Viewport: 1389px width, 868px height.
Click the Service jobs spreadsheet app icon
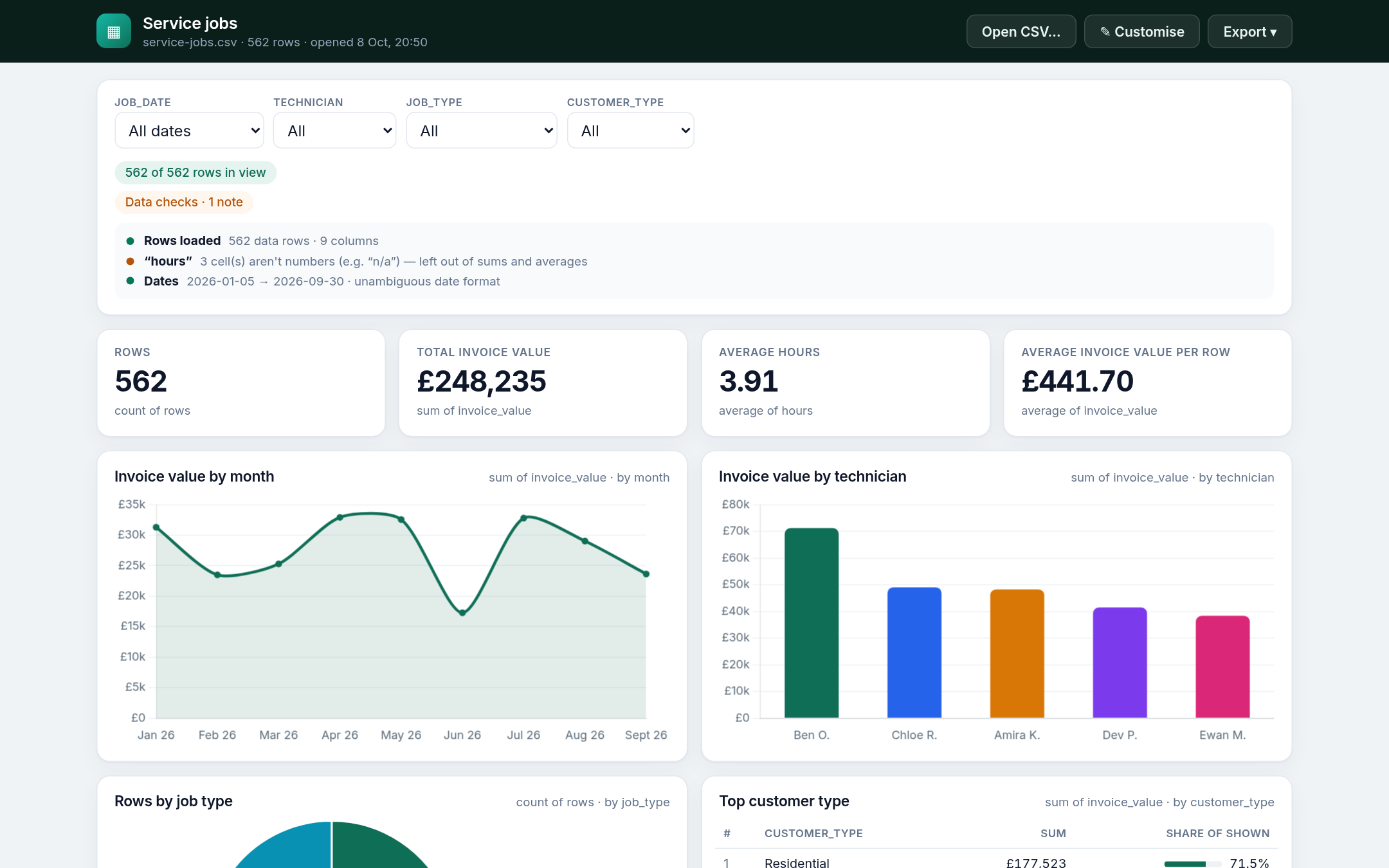coord(114,31)
